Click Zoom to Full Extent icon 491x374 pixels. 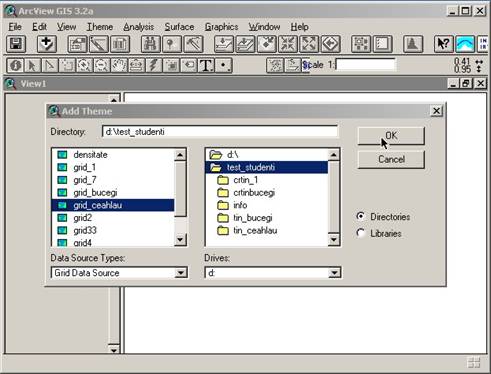coord(224,44)
